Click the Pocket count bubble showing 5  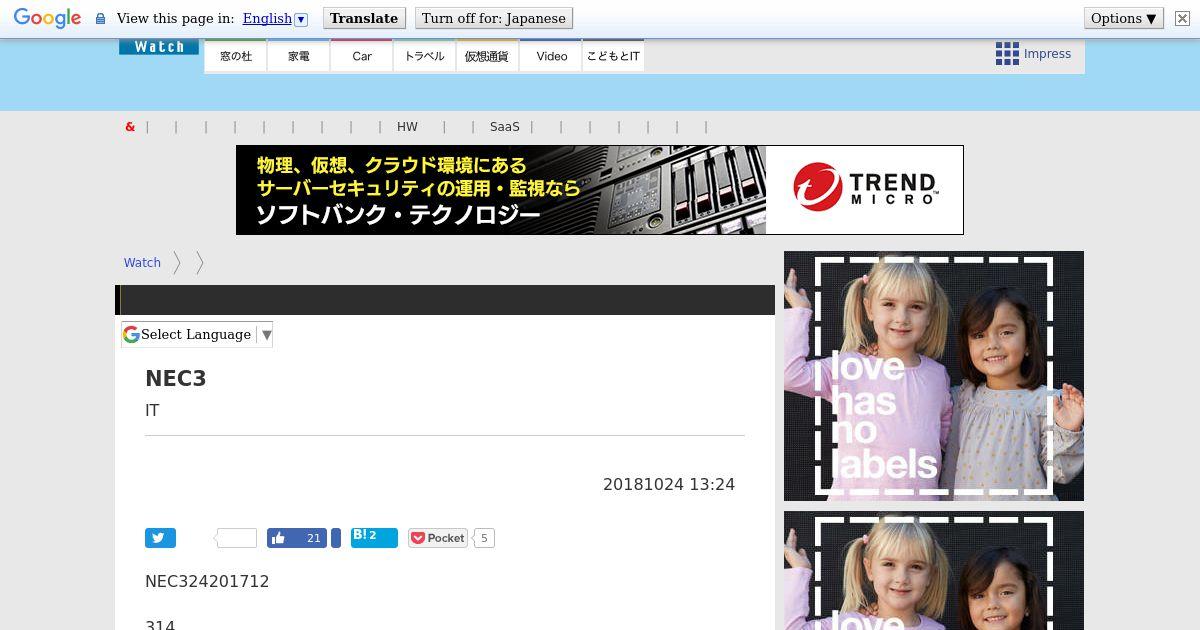click(x=484, y=538)
